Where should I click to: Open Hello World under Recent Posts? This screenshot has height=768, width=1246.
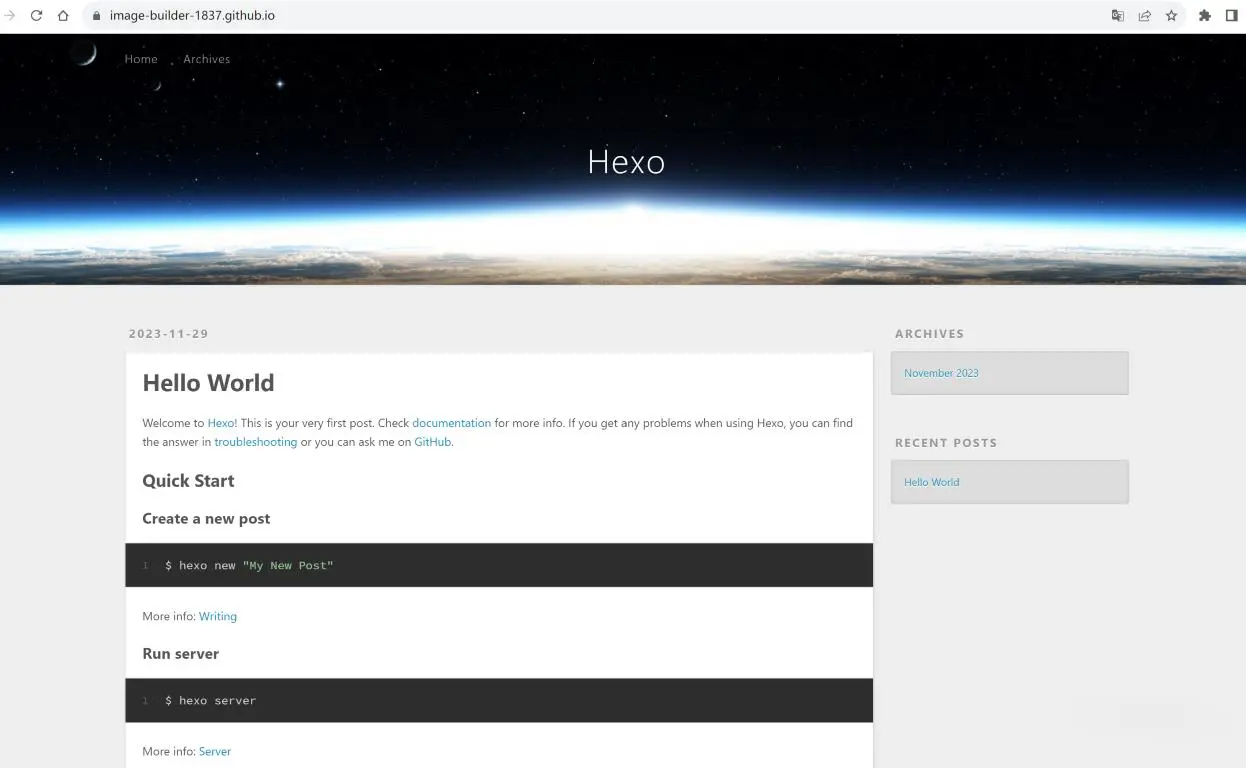931,482
